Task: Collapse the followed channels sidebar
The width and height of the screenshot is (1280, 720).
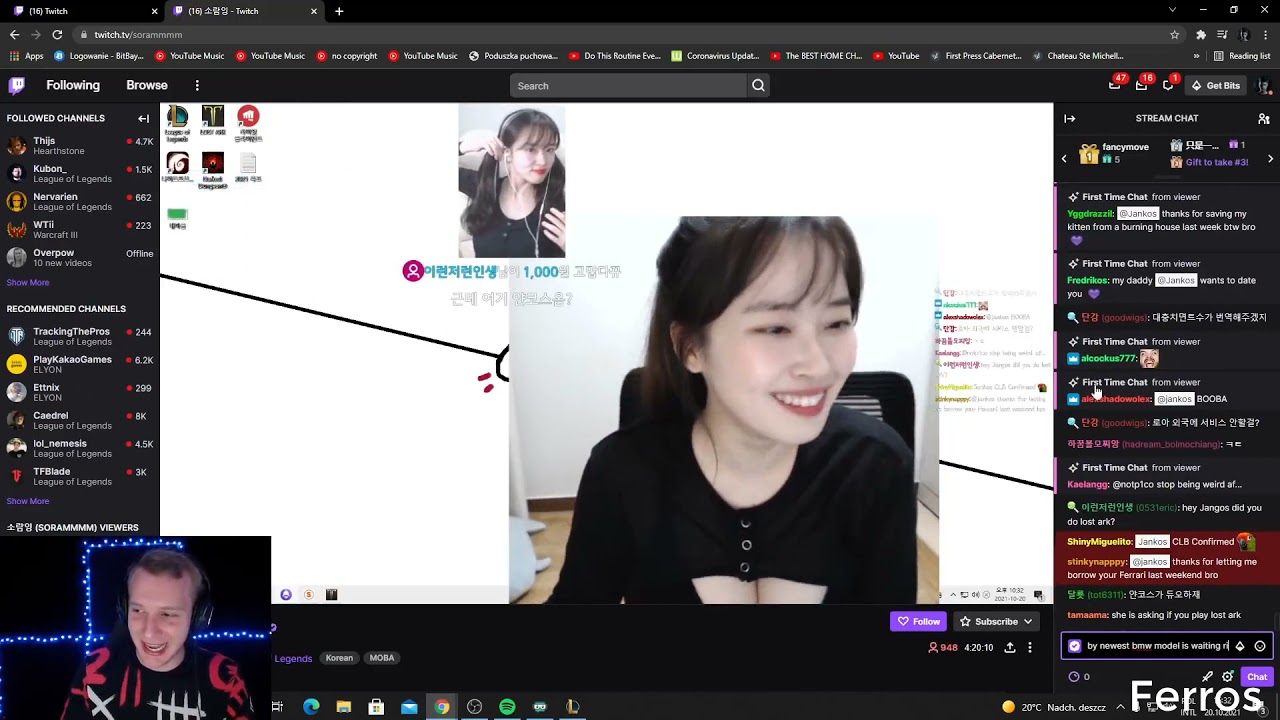Action: [x=143, y=118]
